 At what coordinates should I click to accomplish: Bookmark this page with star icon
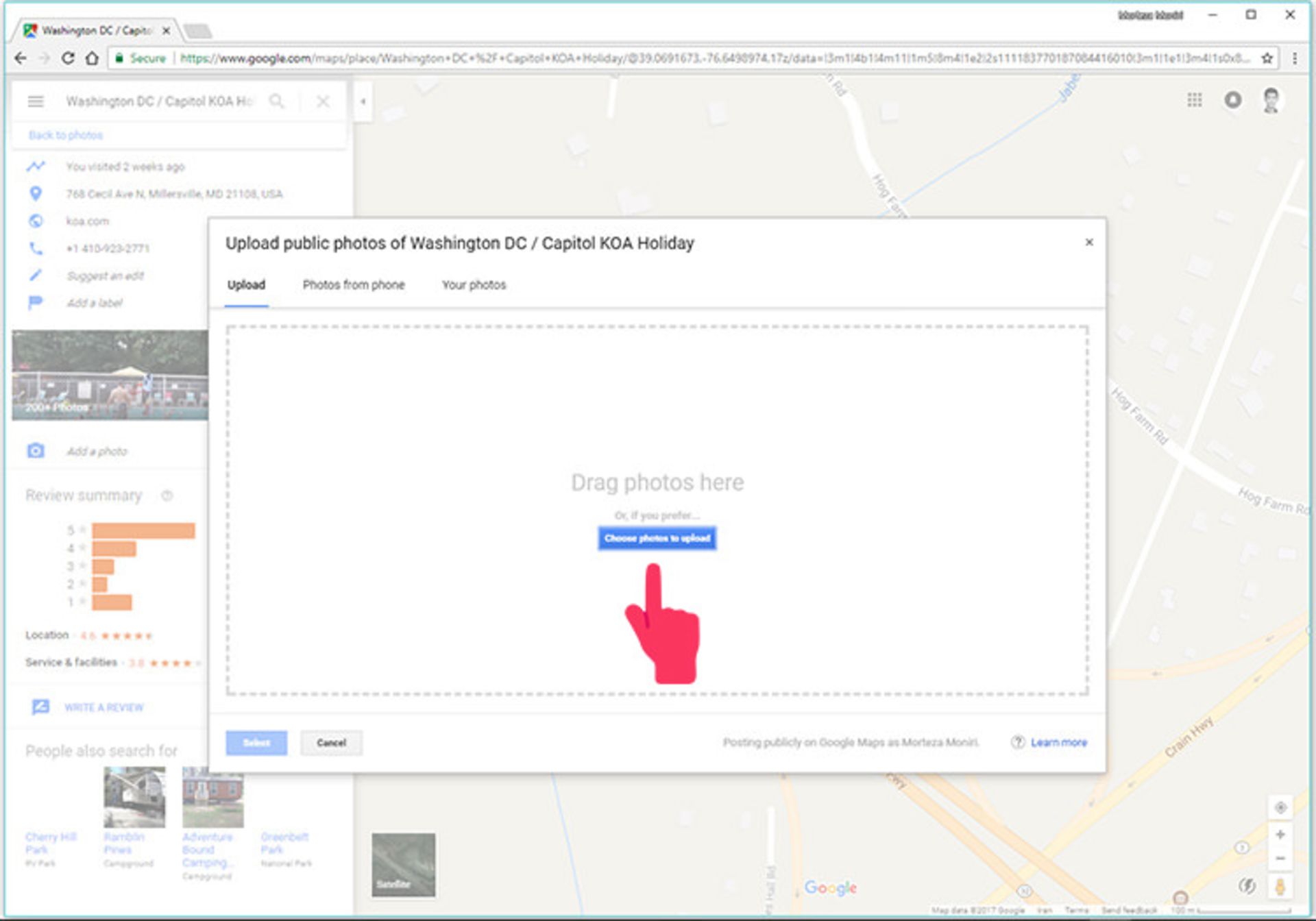coord(1267,59)
